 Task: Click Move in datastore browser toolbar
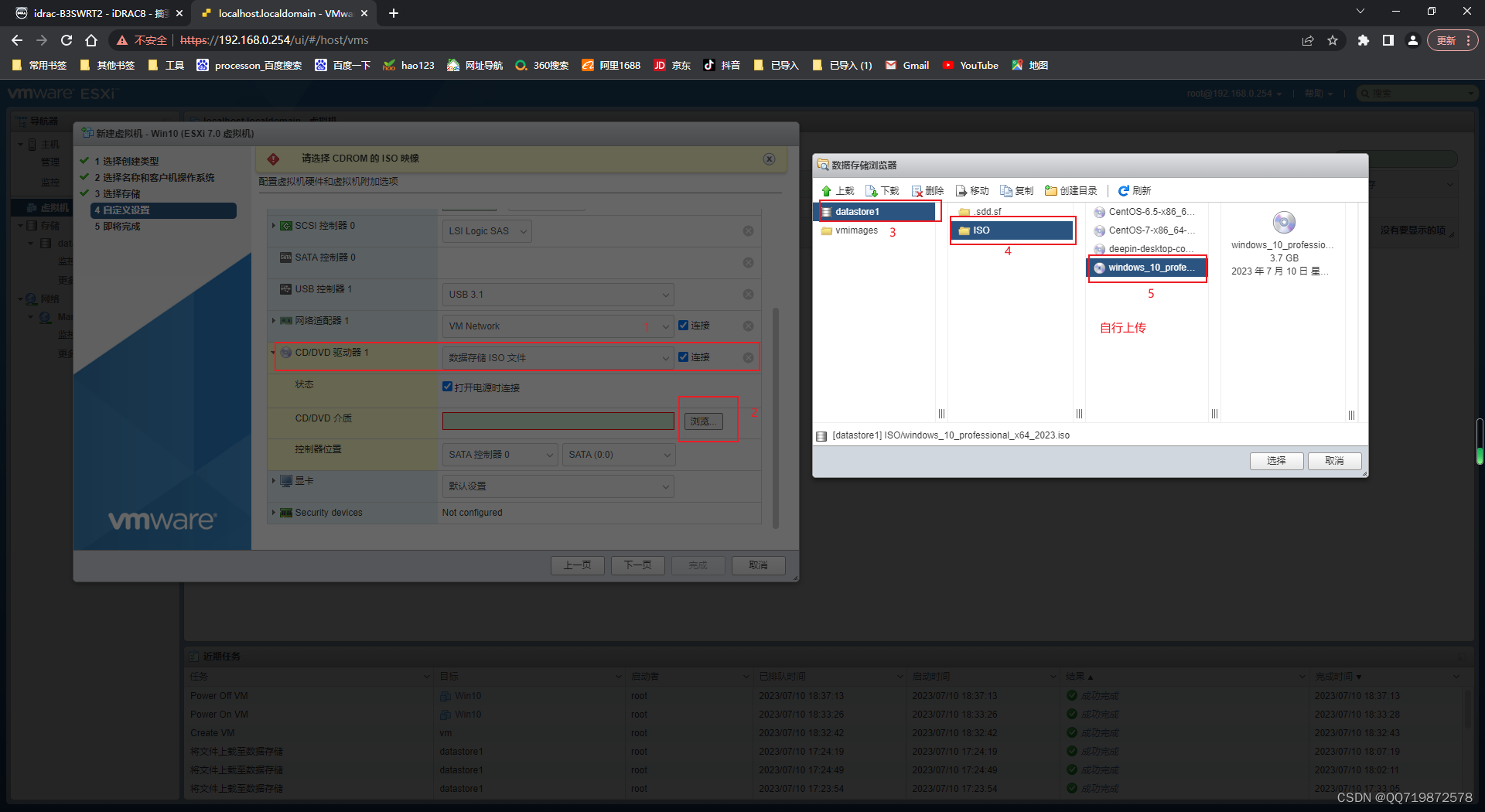click(x=972, y=190)
